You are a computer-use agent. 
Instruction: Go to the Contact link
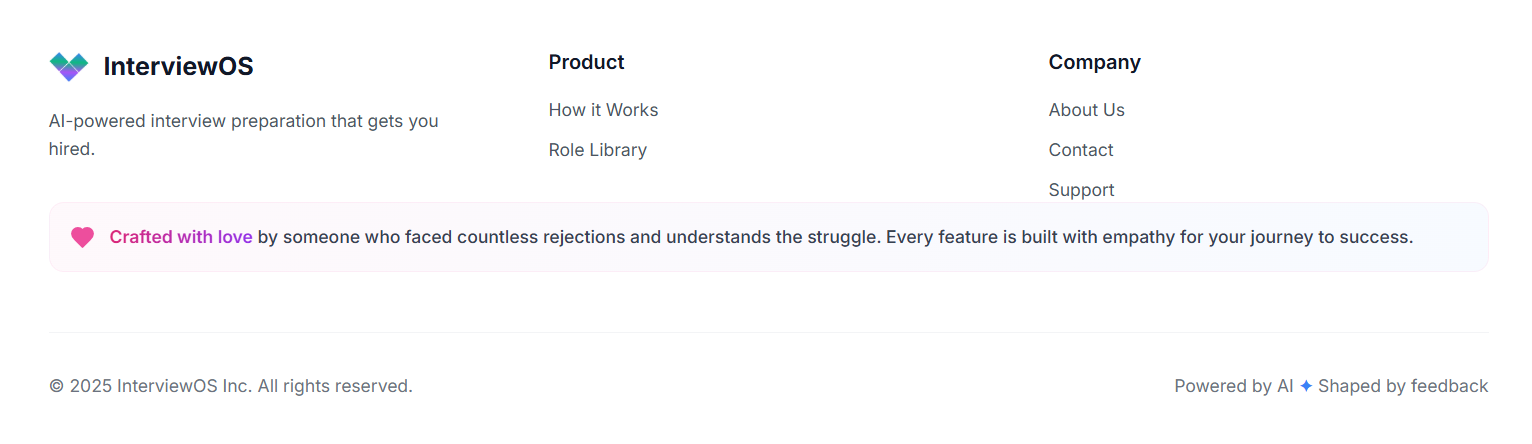tap(1081, 150)
